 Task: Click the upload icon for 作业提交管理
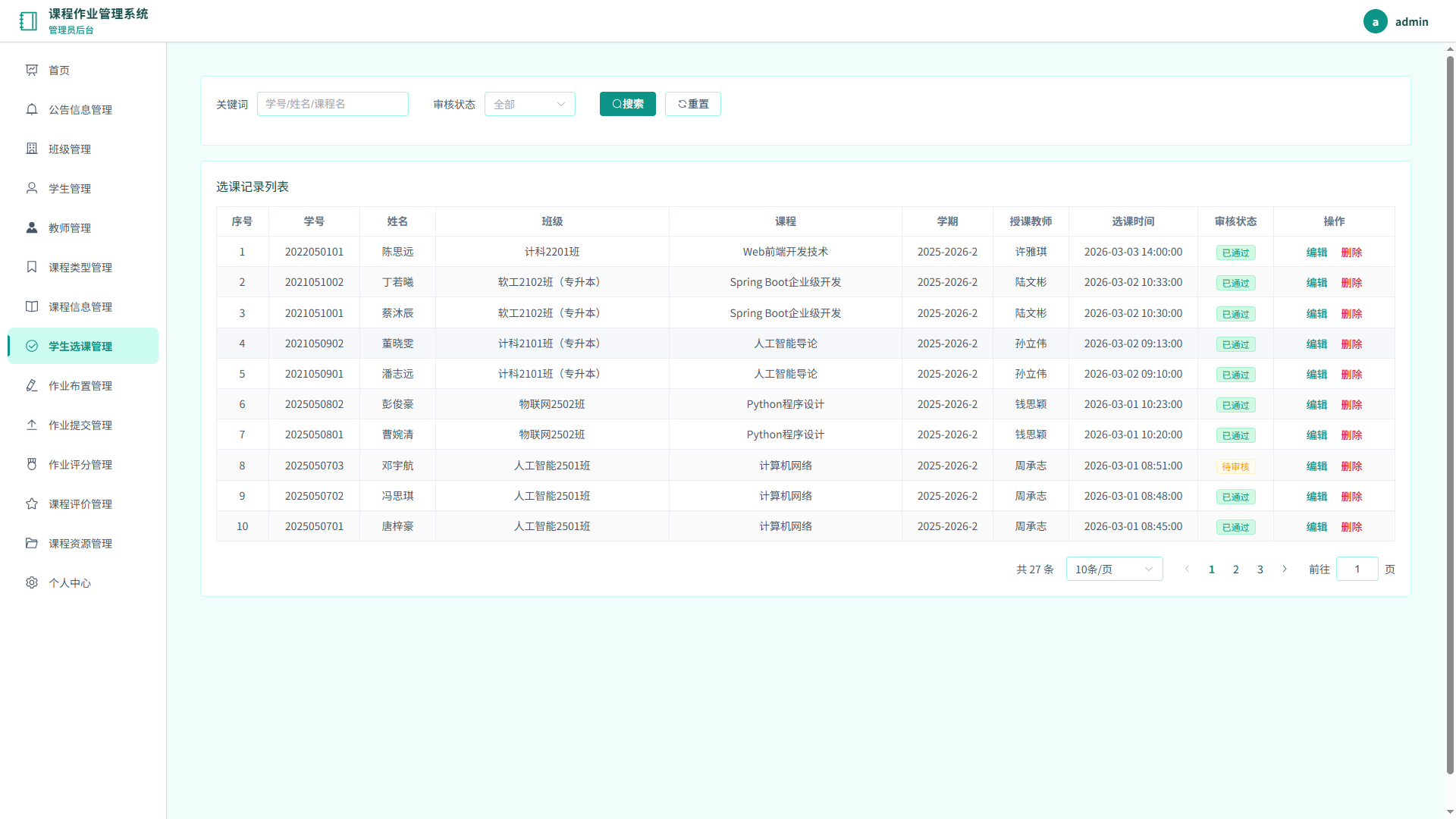click(32, 425)
